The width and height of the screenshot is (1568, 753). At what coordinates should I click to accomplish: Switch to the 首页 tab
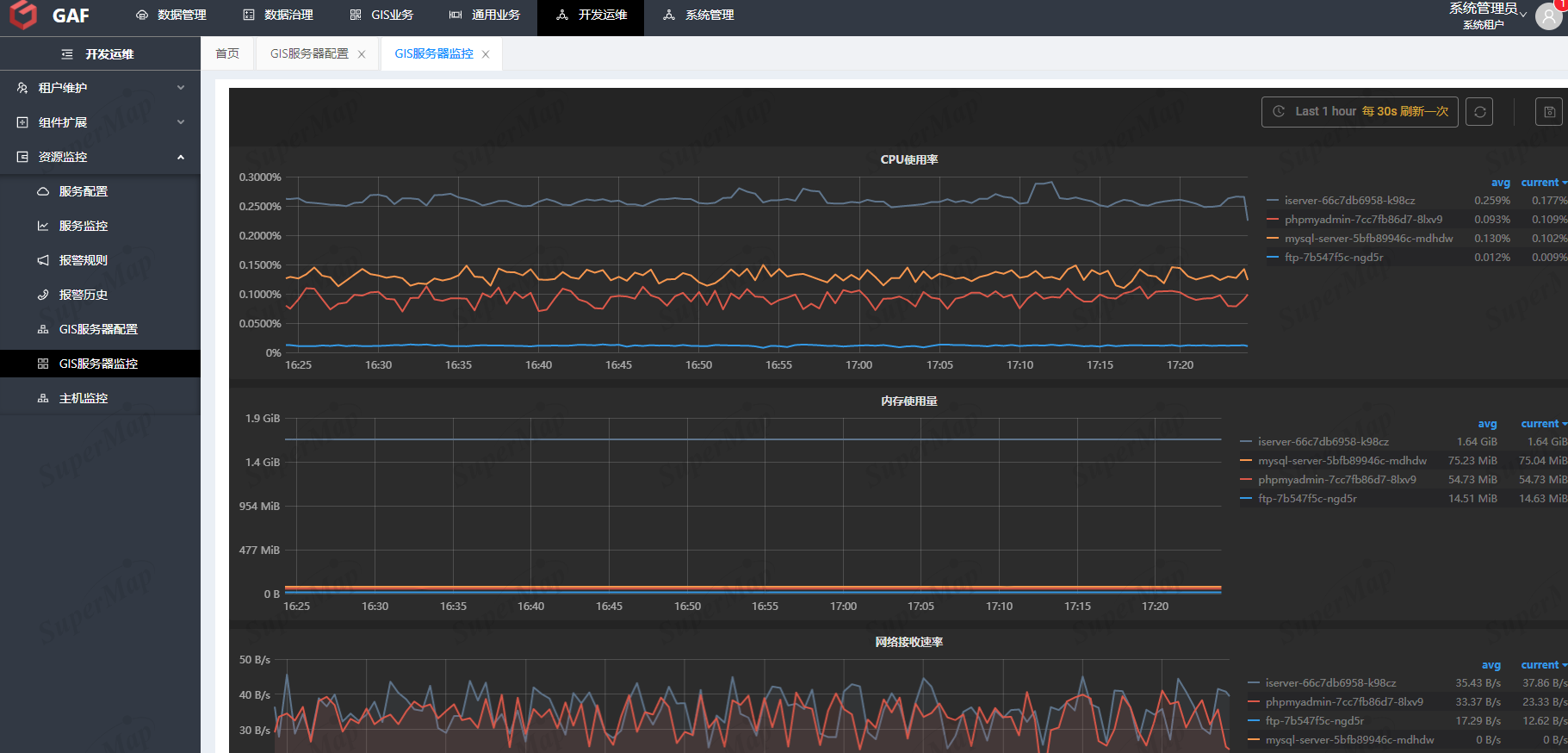click(x=227, y=53)
